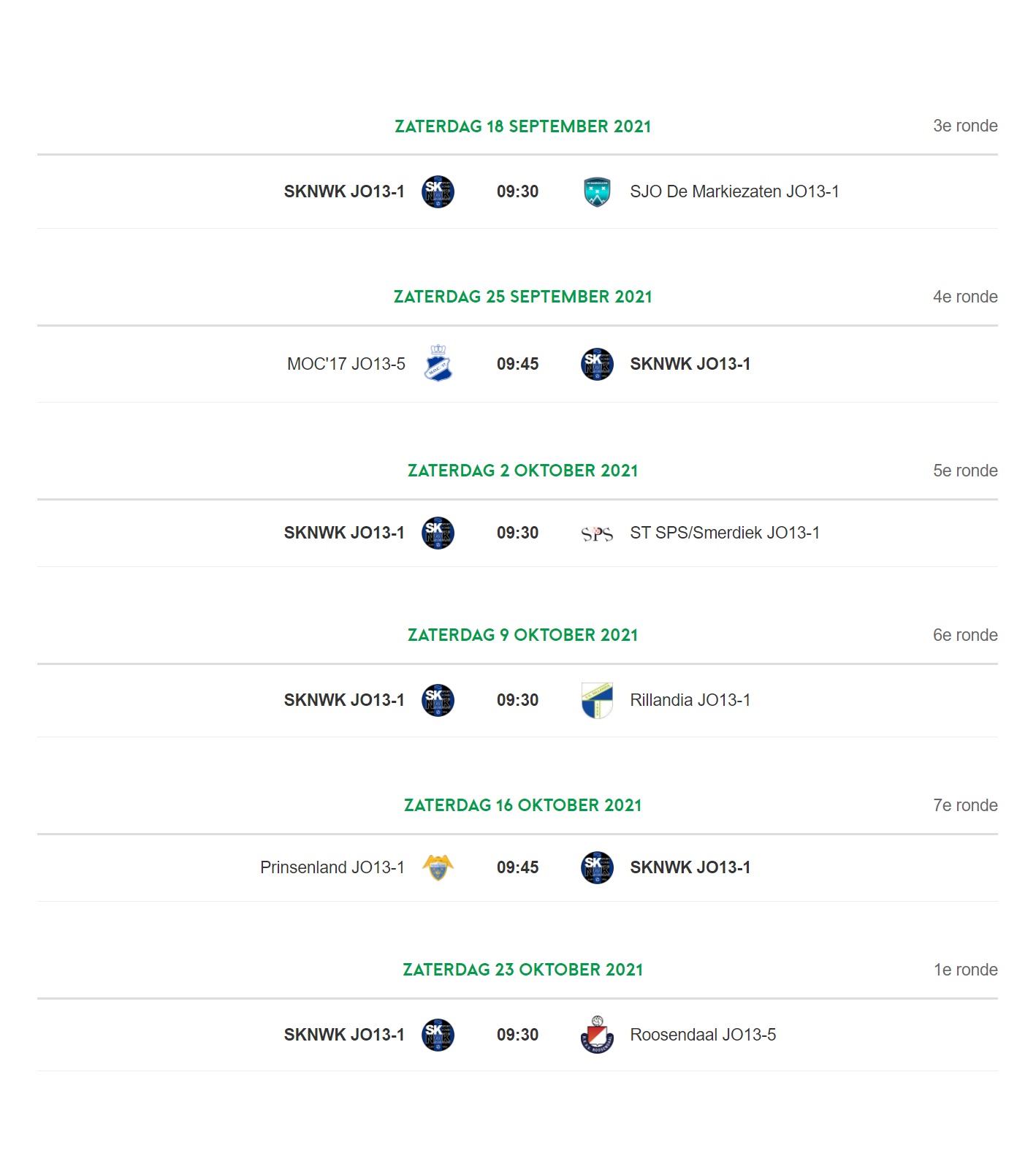Click SKNWK JO13-1 name in Rillandia match
The width and height of the screenshot is (1036, 1156).
[344, 700]
